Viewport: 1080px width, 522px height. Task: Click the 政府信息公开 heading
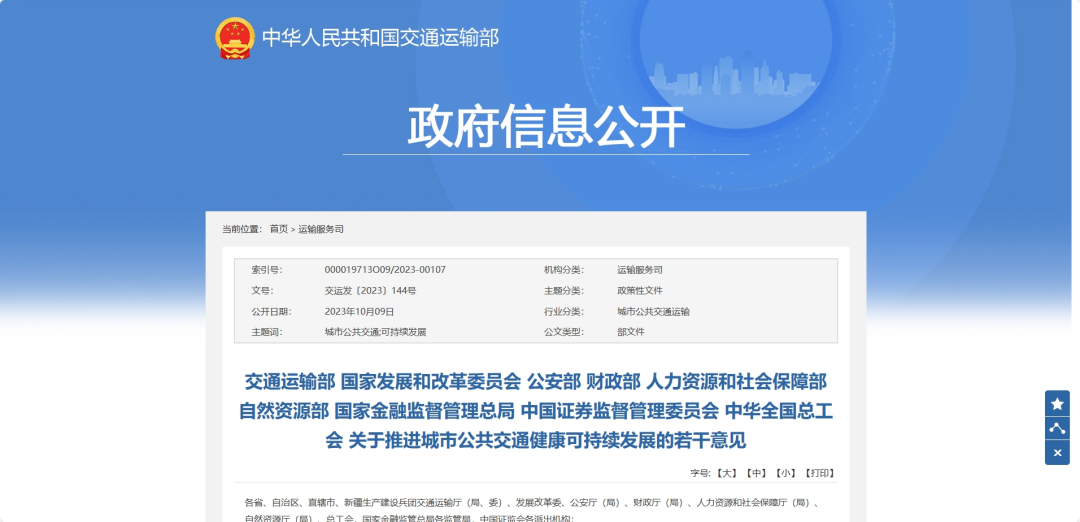(546, 127)
